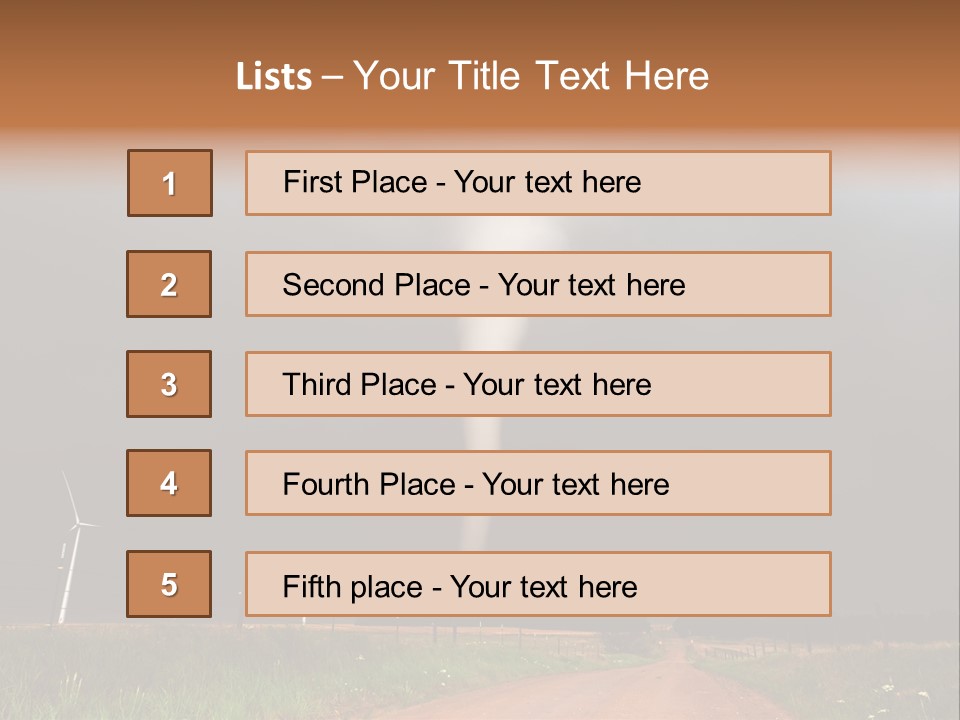Click the Third Place text box

[538, 384]
